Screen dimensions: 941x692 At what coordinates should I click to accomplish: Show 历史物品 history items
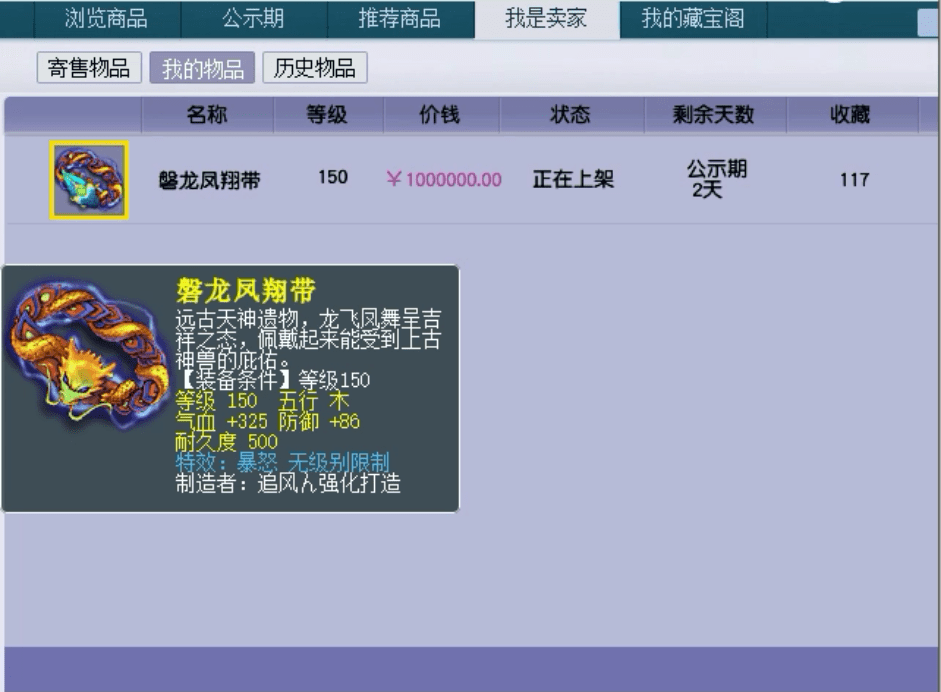[315, 68]
